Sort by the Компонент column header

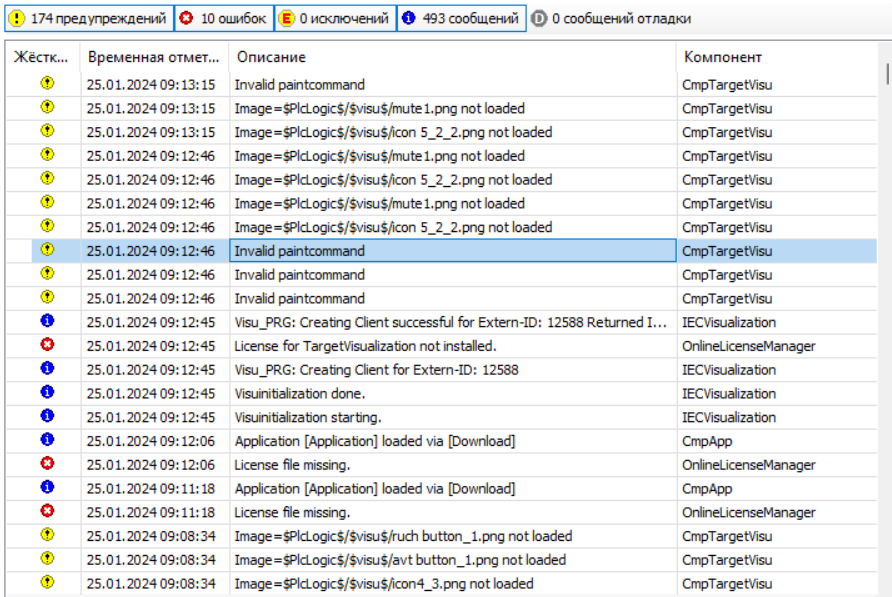(x=776, y=57)
